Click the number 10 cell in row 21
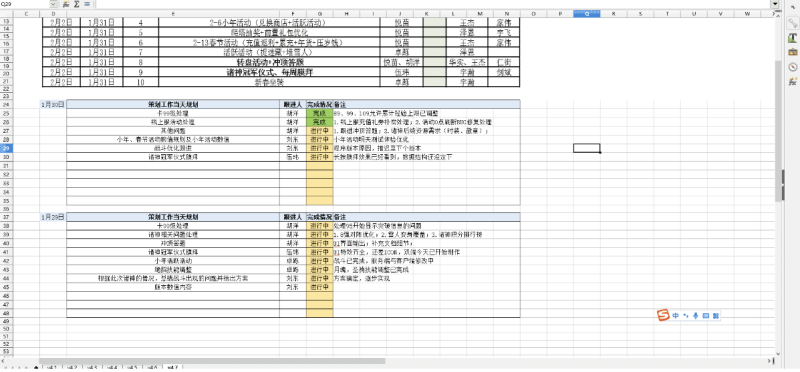This screenshot has height=372, width=800. tap(141, 82)
